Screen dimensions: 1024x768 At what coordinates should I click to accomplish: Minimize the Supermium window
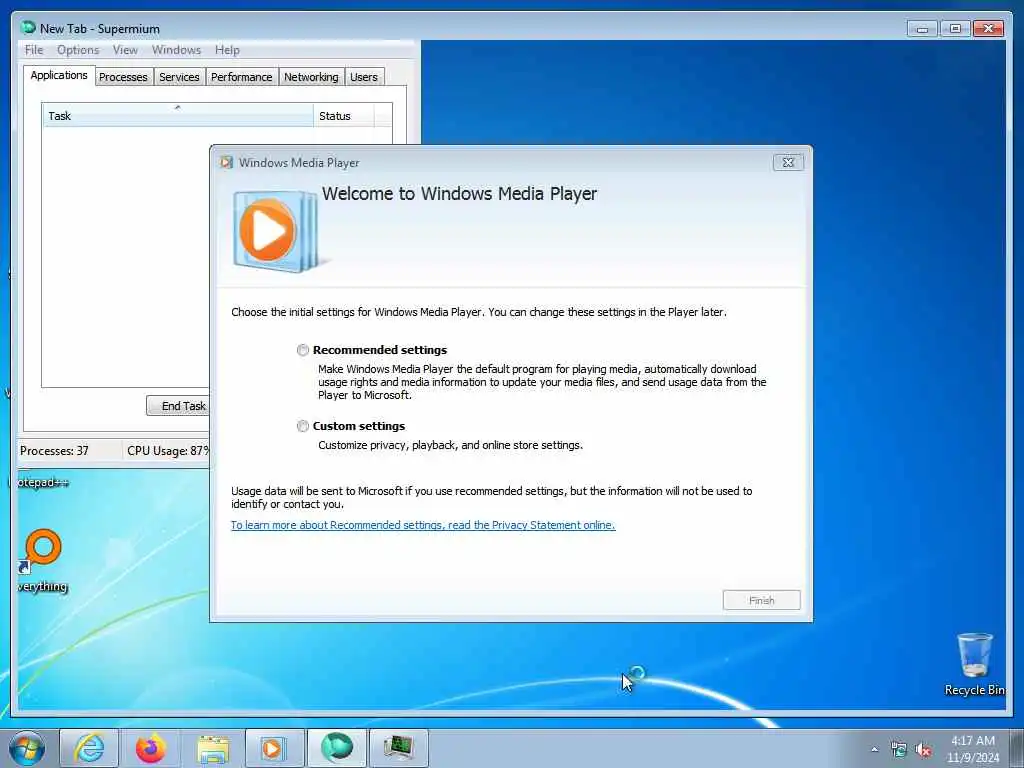coord(922,29)
